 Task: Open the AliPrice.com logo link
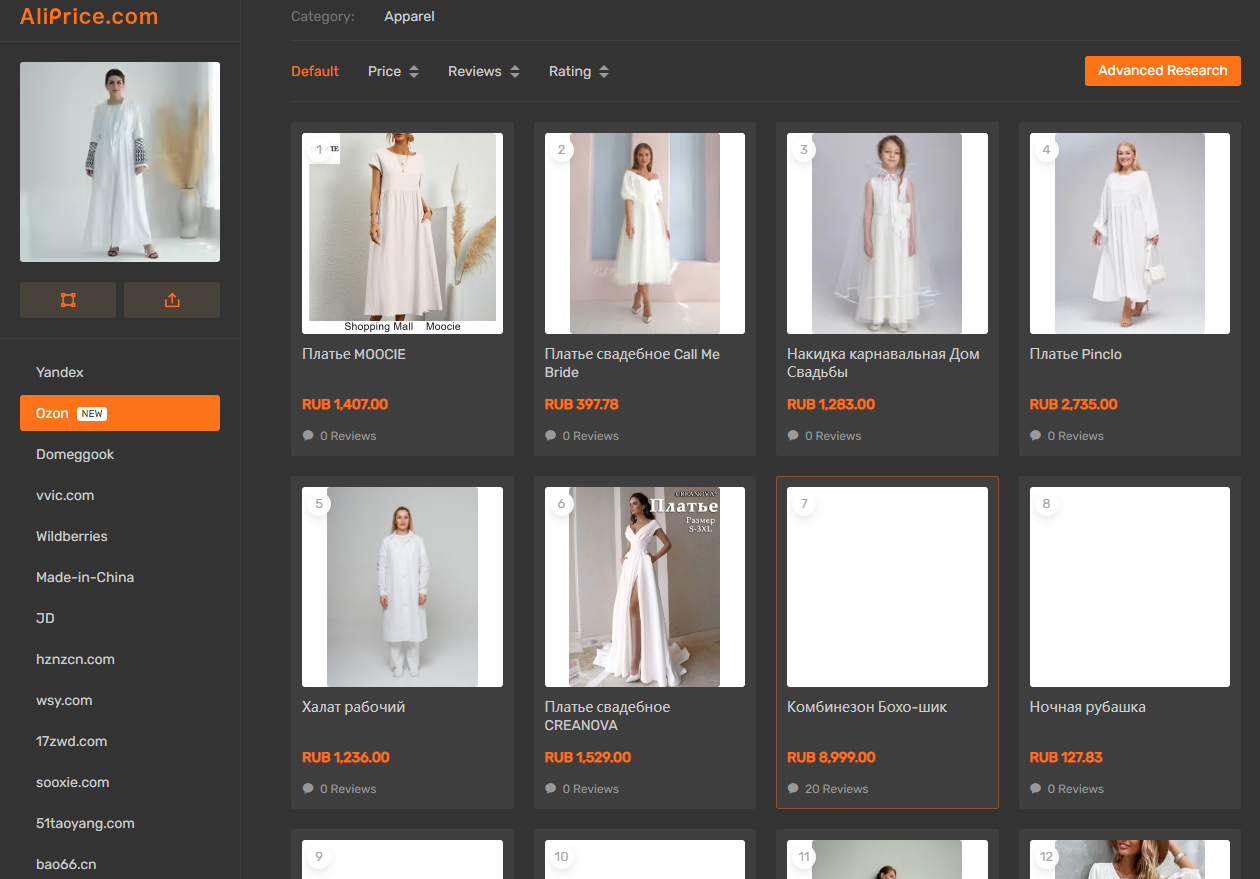[x=89, y=16]
